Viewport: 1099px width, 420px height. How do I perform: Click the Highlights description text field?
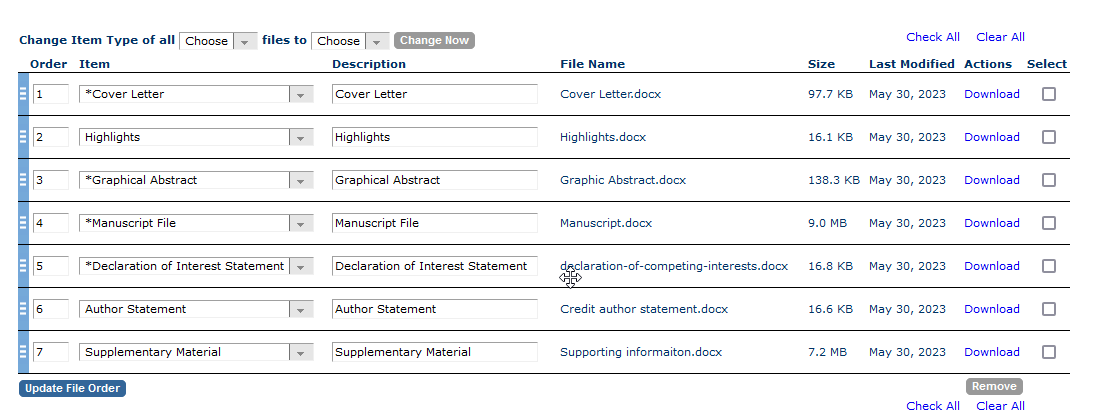point(434,137)
